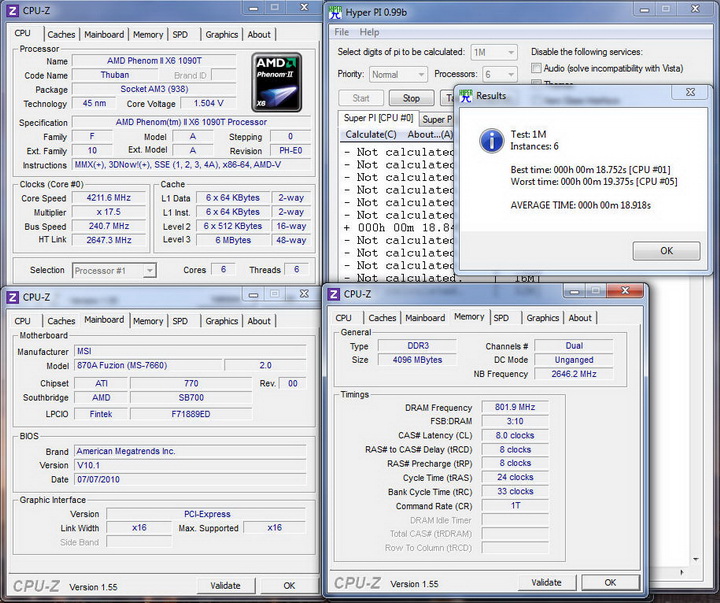Click the BIOS Brand field American Megatrends Inc.

click(190, 451)
